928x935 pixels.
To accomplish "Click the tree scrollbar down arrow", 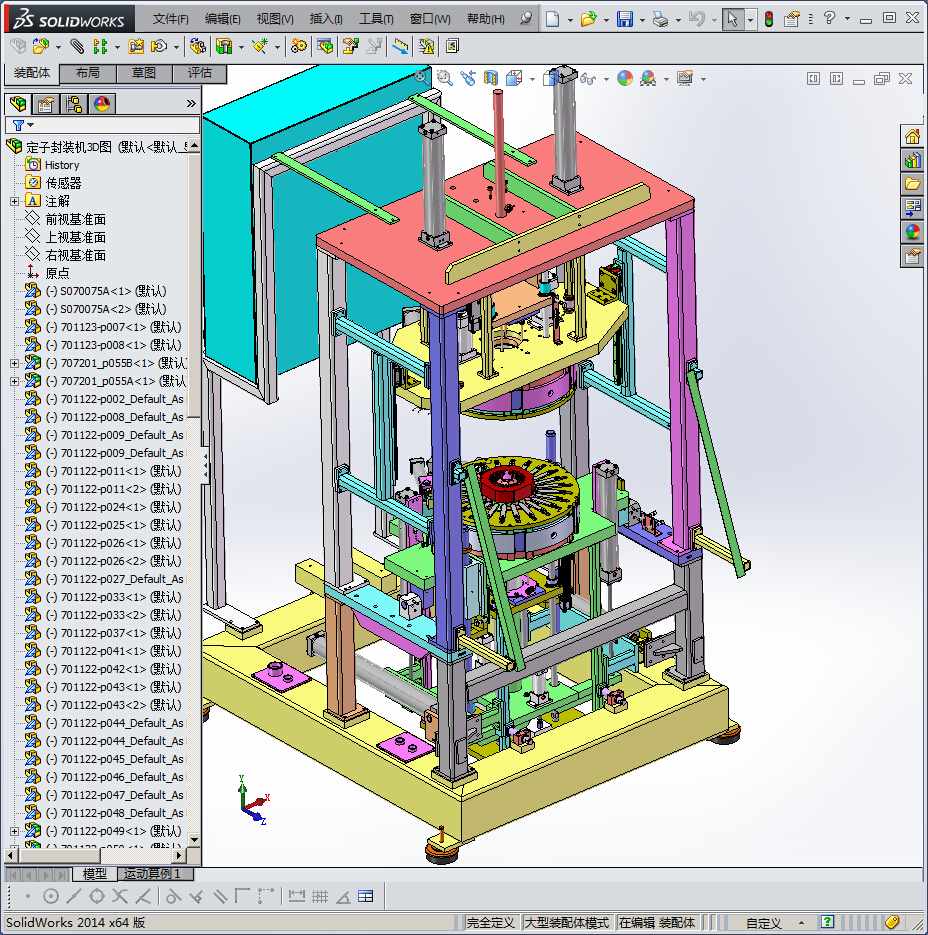I will tap(194, 839).
